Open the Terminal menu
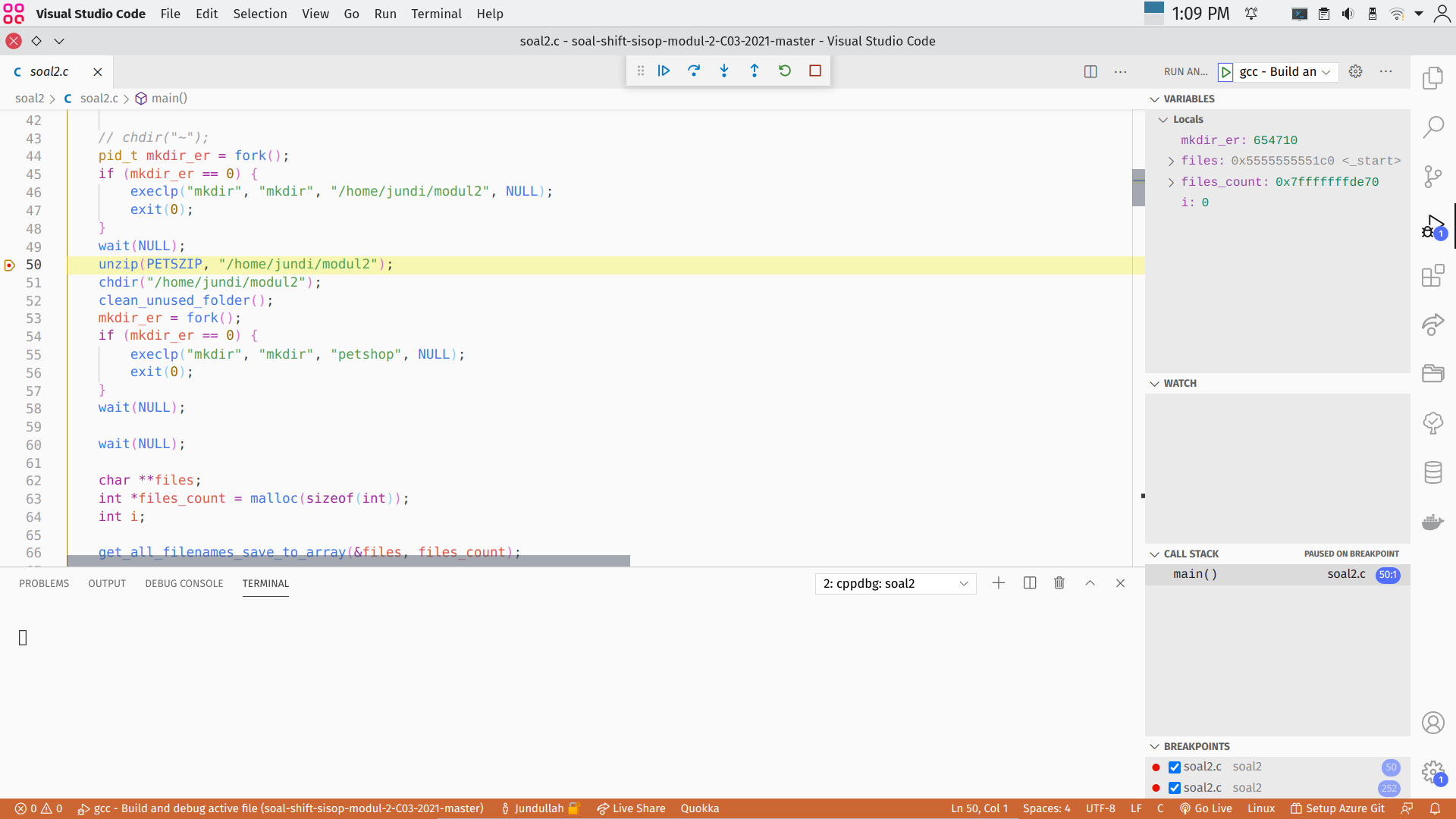 [436, 14]
